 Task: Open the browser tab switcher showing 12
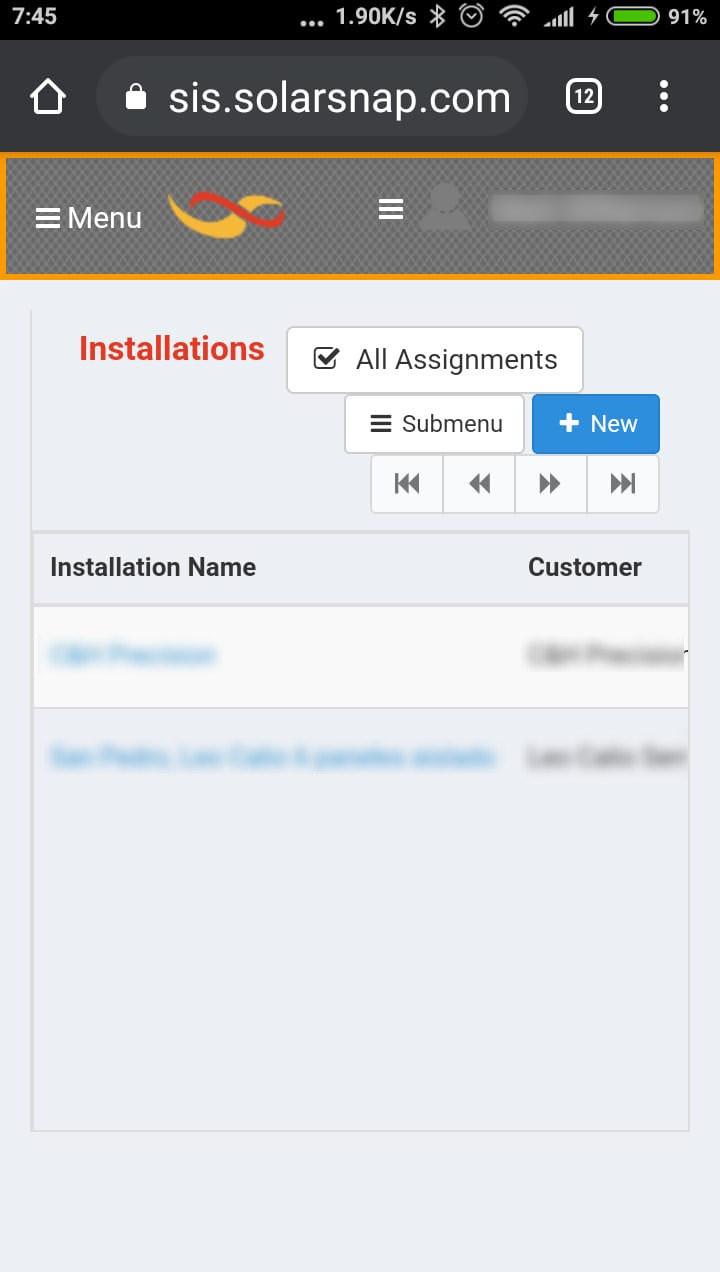tap(584, 97)
